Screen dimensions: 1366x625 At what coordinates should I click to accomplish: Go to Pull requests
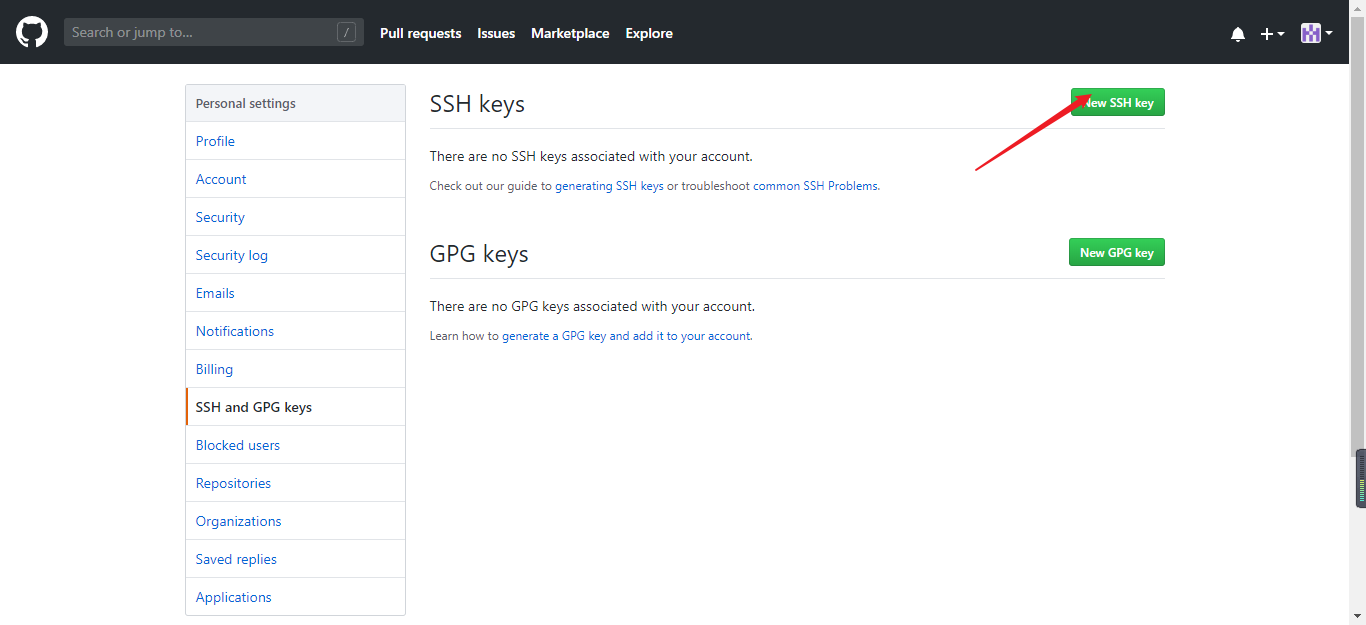click(x=421, y=33)
